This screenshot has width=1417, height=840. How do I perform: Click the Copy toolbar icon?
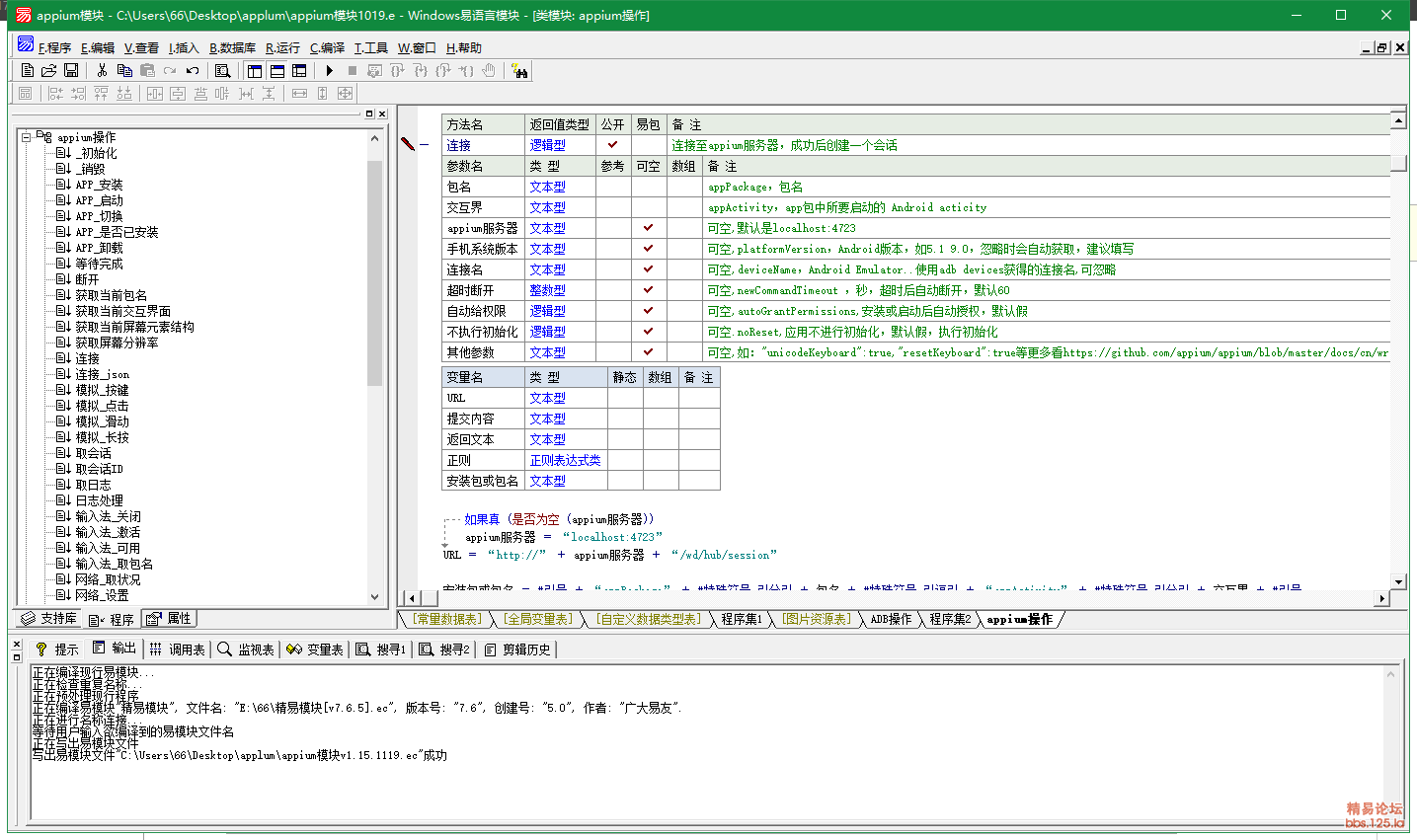124,70
